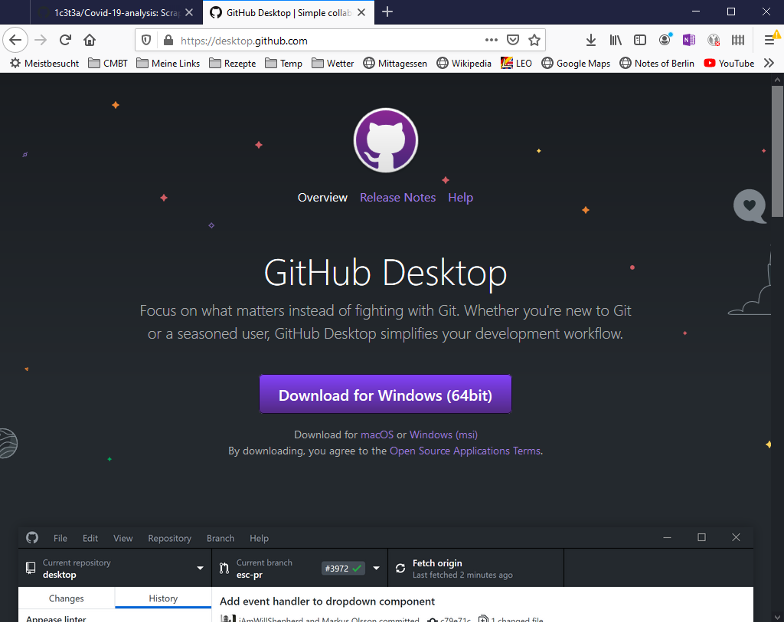This screenshot has height=622, width=784.
Task: Click the GitHub Octocat logo in purple circle
Action: [385, 141]
